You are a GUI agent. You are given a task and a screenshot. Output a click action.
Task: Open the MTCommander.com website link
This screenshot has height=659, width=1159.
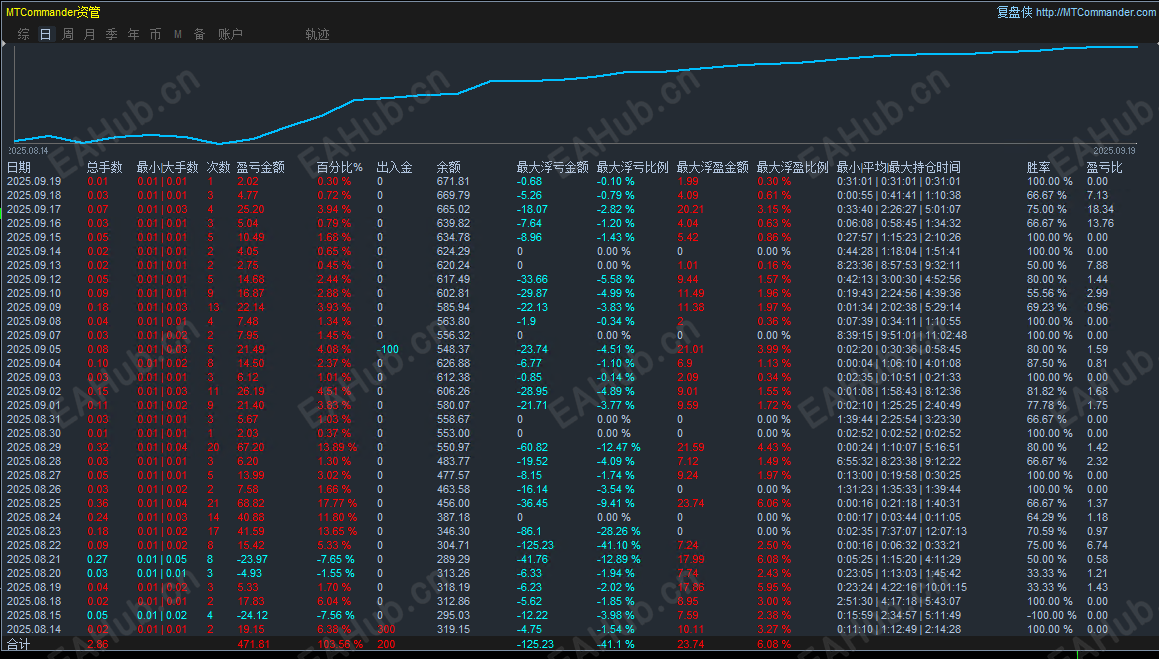coord(1095,12)
